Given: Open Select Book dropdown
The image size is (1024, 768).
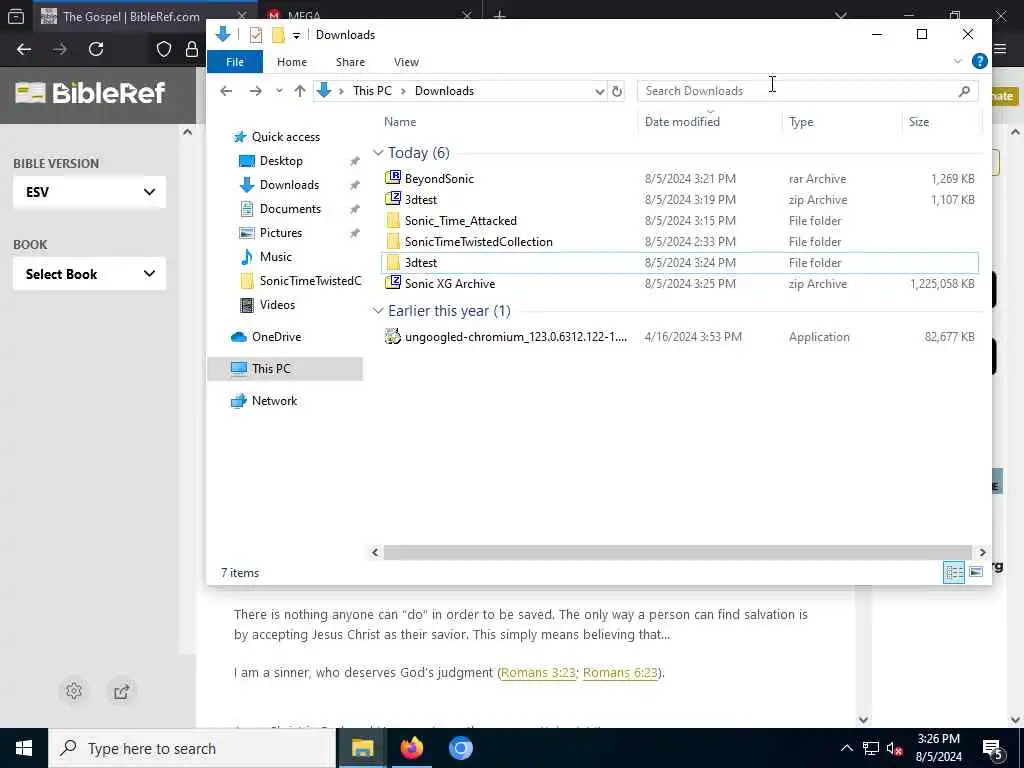Looking at the screenshot, I should (89, 274).
